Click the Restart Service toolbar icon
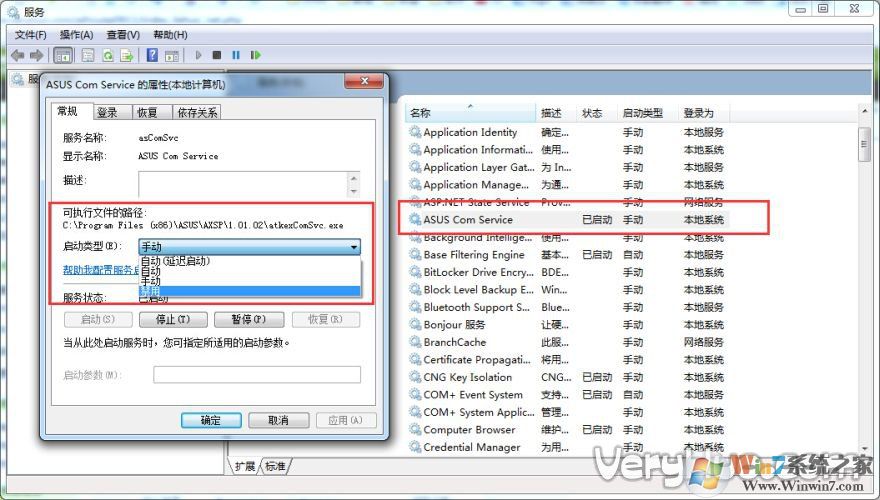880x500 pixels. tap(255, 55)
